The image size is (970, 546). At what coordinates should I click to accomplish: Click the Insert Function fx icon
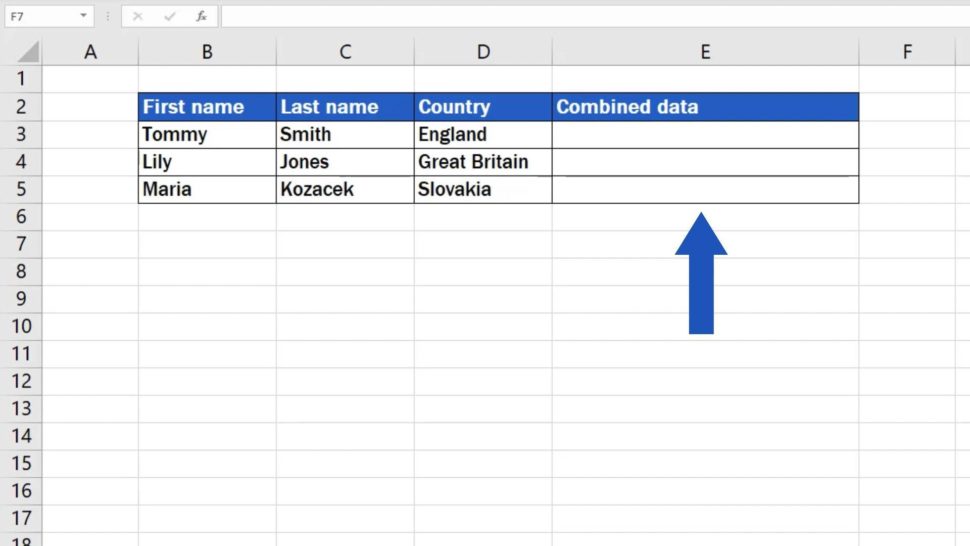201,16
